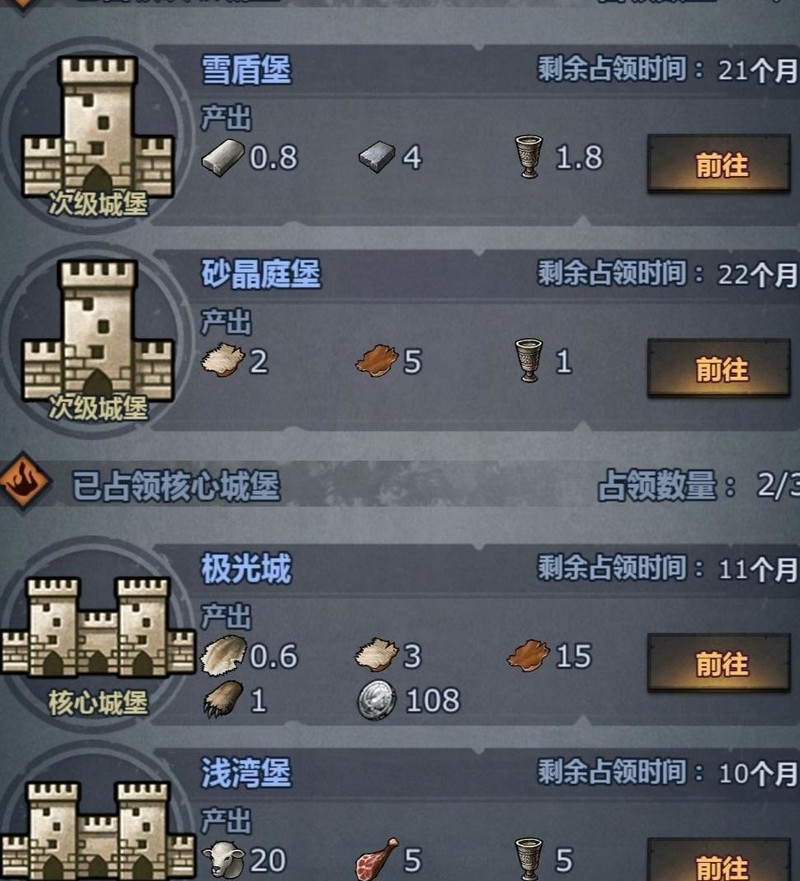800x881 pixels.
Task: Click 前往 button for 砂晶庭堡
Action: [719, 369]
